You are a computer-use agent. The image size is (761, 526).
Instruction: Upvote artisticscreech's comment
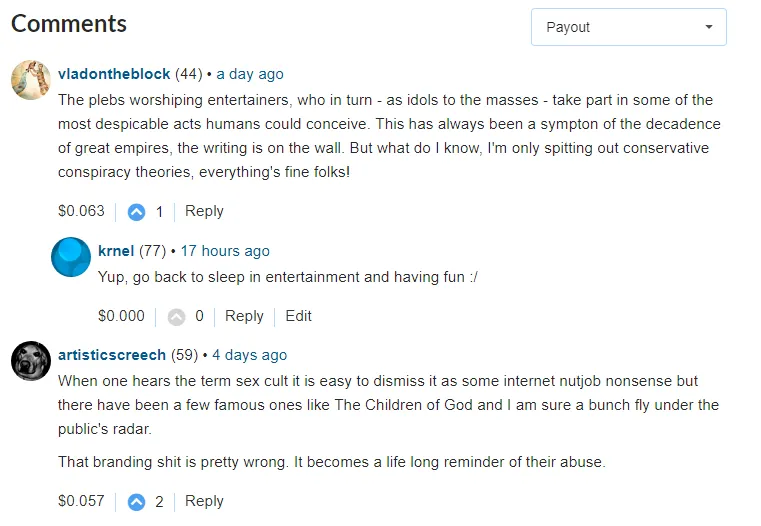point(137,502)
